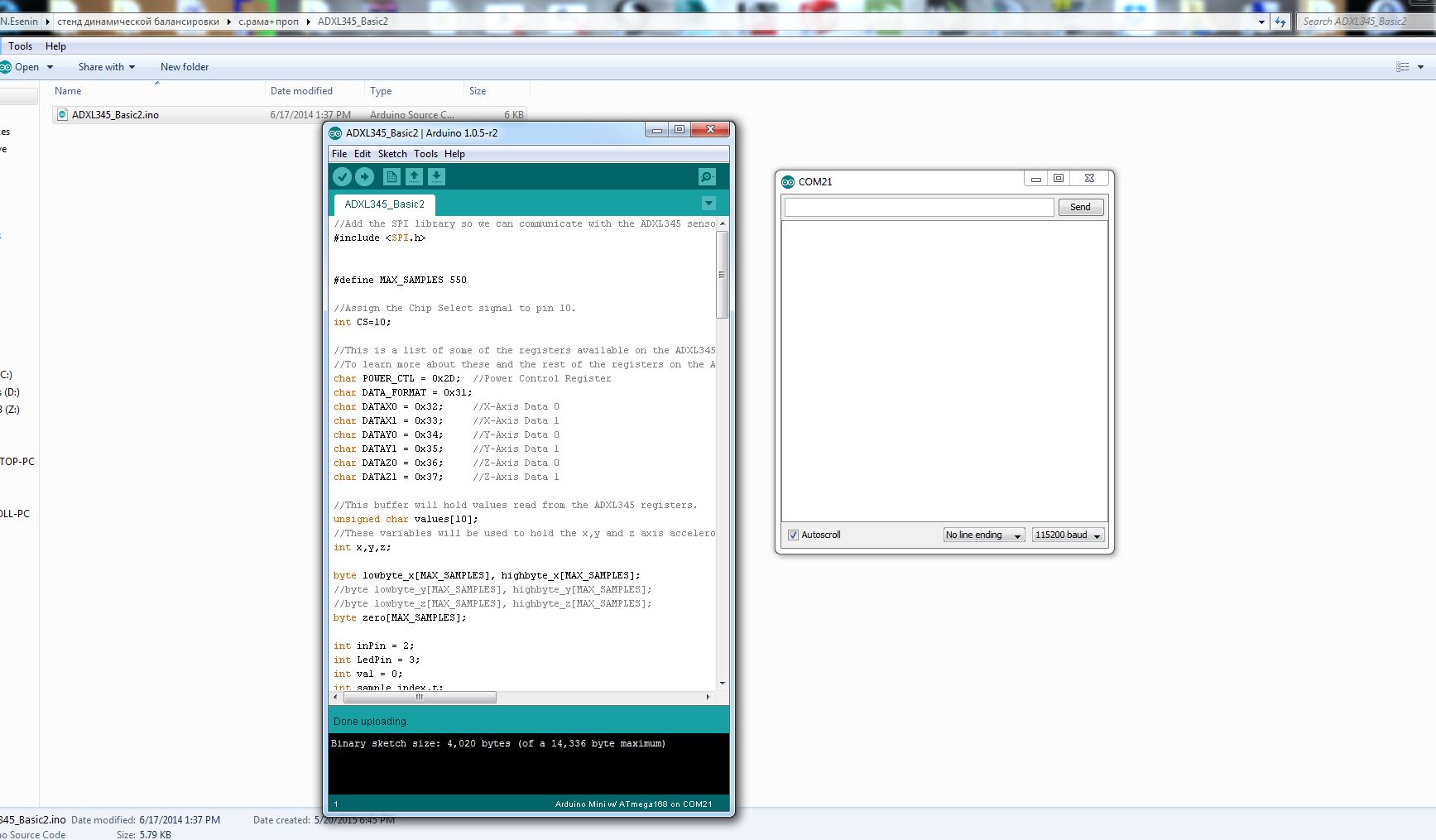The width and height of the screenshot is (1436, 840).
Task: Click the Upload arrow icon
Action: pos(365,176)
